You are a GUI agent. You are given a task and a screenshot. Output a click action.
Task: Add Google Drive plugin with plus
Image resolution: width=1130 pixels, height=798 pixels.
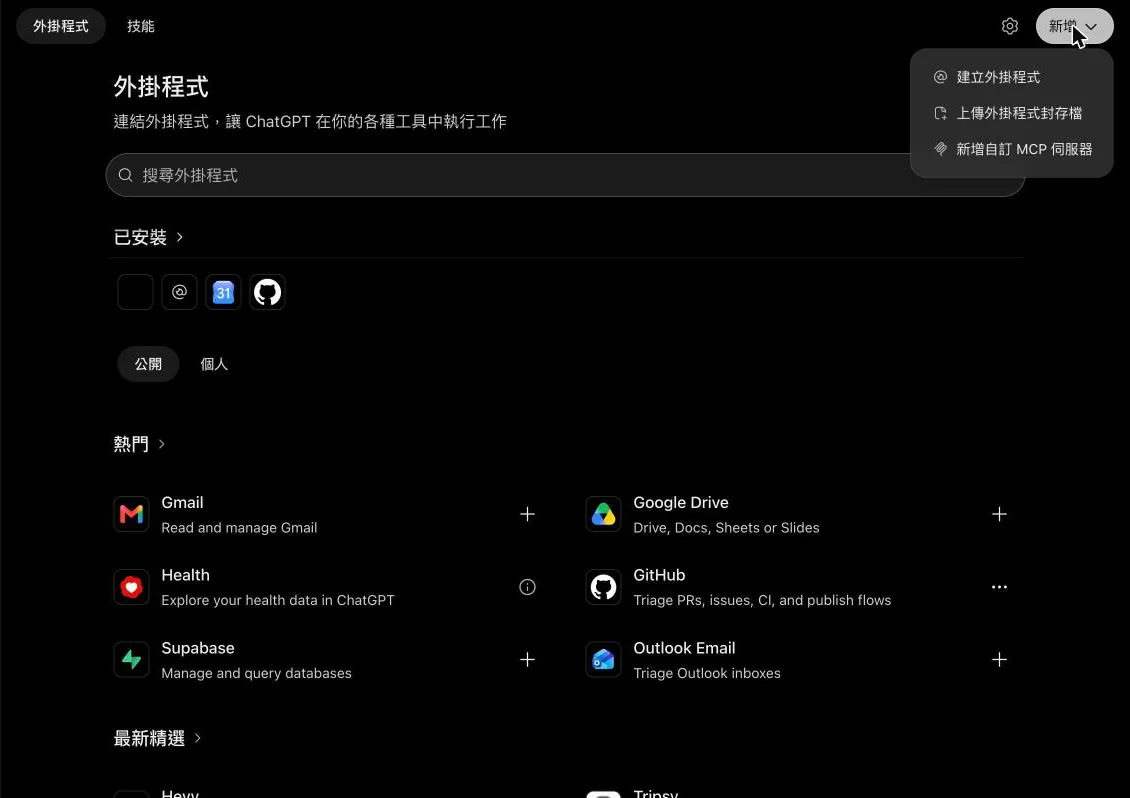(x=999, y=514)
